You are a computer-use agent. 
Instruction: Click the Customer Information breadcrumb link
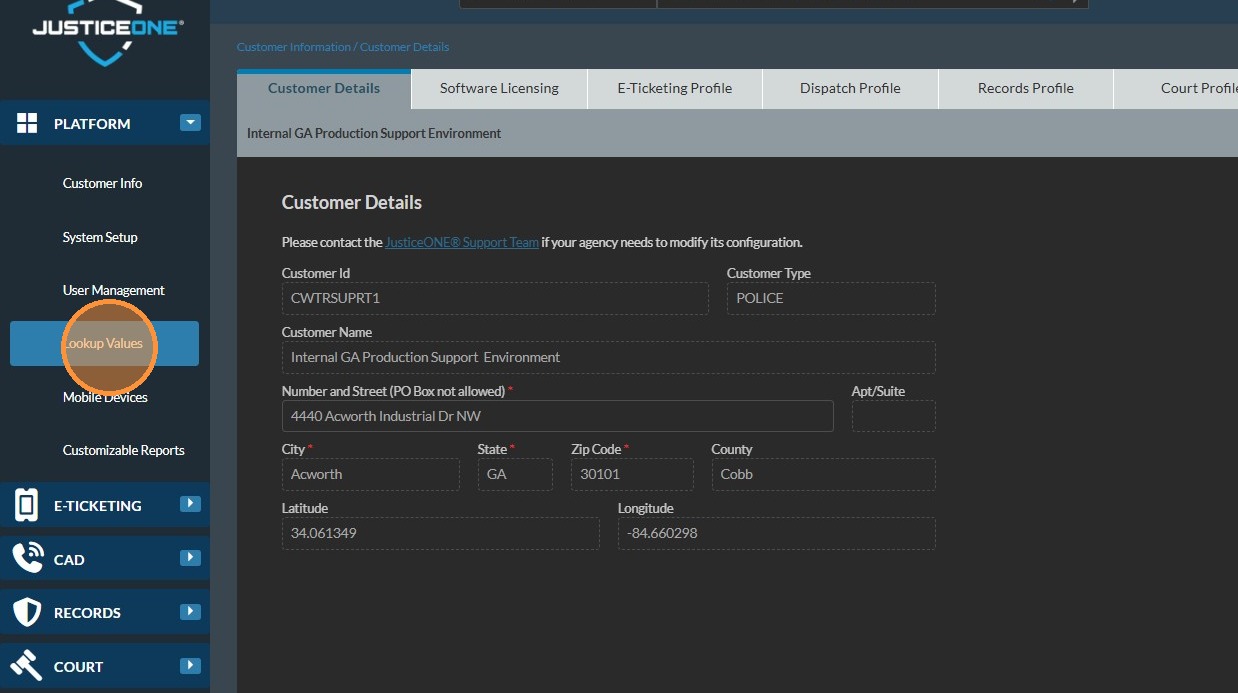(293, 47)
